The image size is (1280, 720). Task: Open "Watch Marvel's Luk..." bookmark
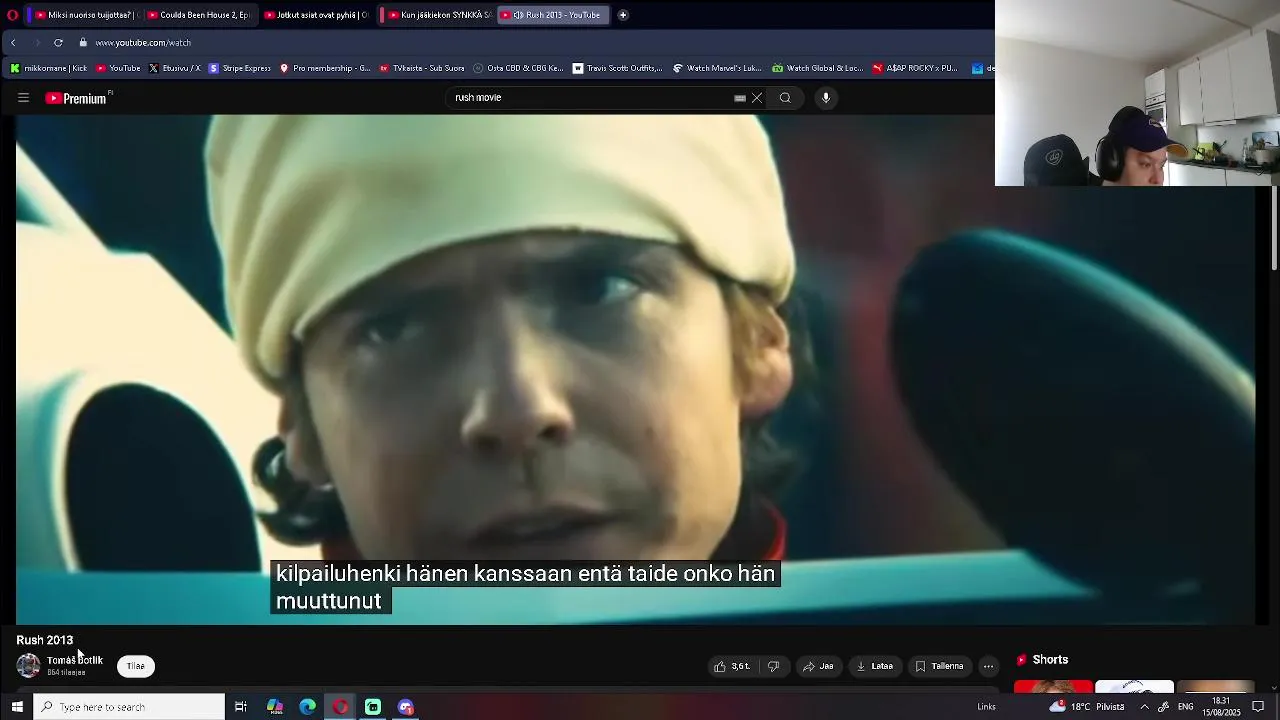pos(719,68)
